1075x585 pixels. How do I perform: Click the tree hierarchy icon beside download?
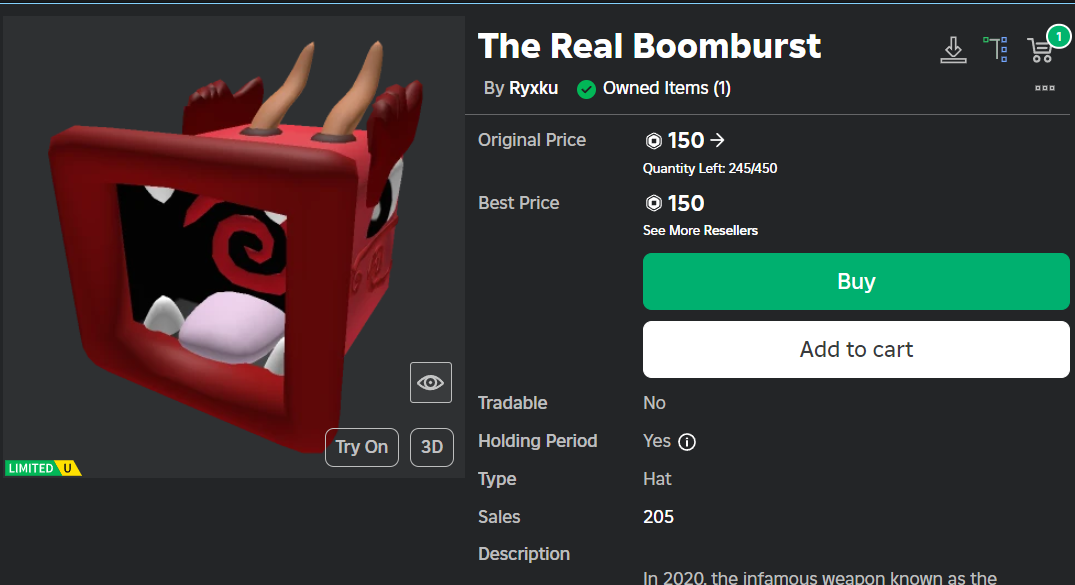pyautogui.click(x=995, y=49)
